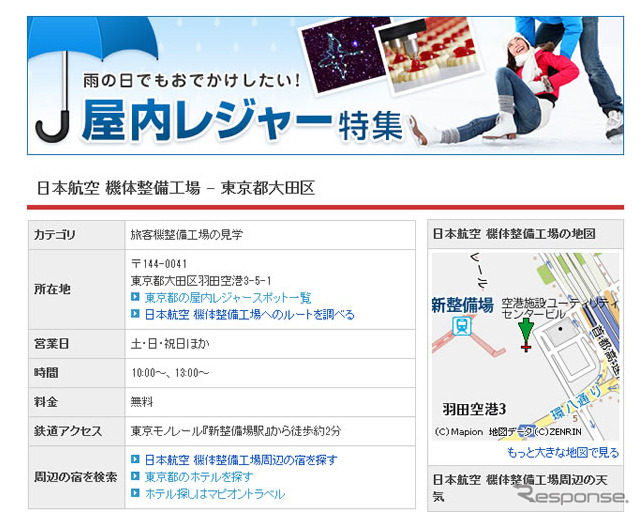Open 東京都の屋内レジャースポット一覧 link
Viewport: 640px width, 516px height.
(228, 298)
